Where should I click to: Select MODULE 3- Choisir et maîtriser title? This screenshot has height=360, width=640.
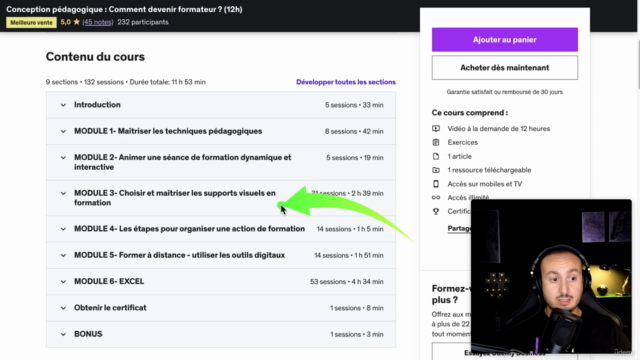(x=175, y=198)
